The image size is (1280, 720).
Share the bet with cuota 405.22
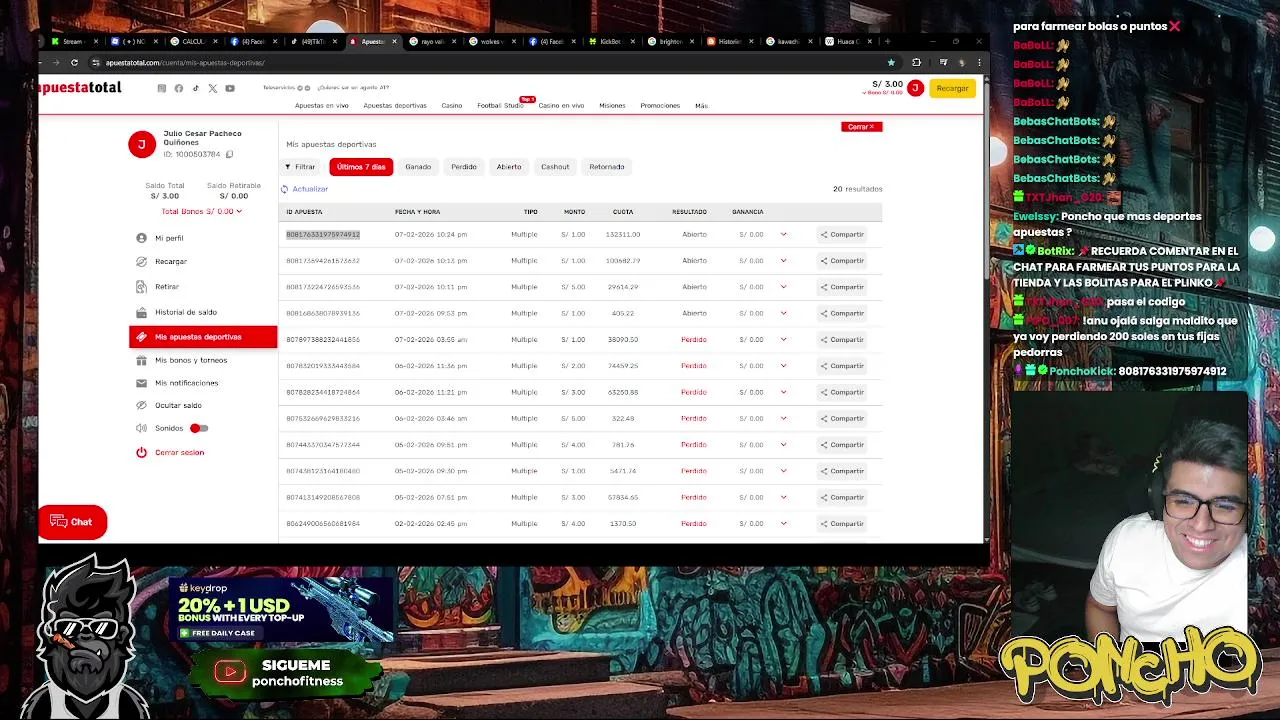(842, 313)
